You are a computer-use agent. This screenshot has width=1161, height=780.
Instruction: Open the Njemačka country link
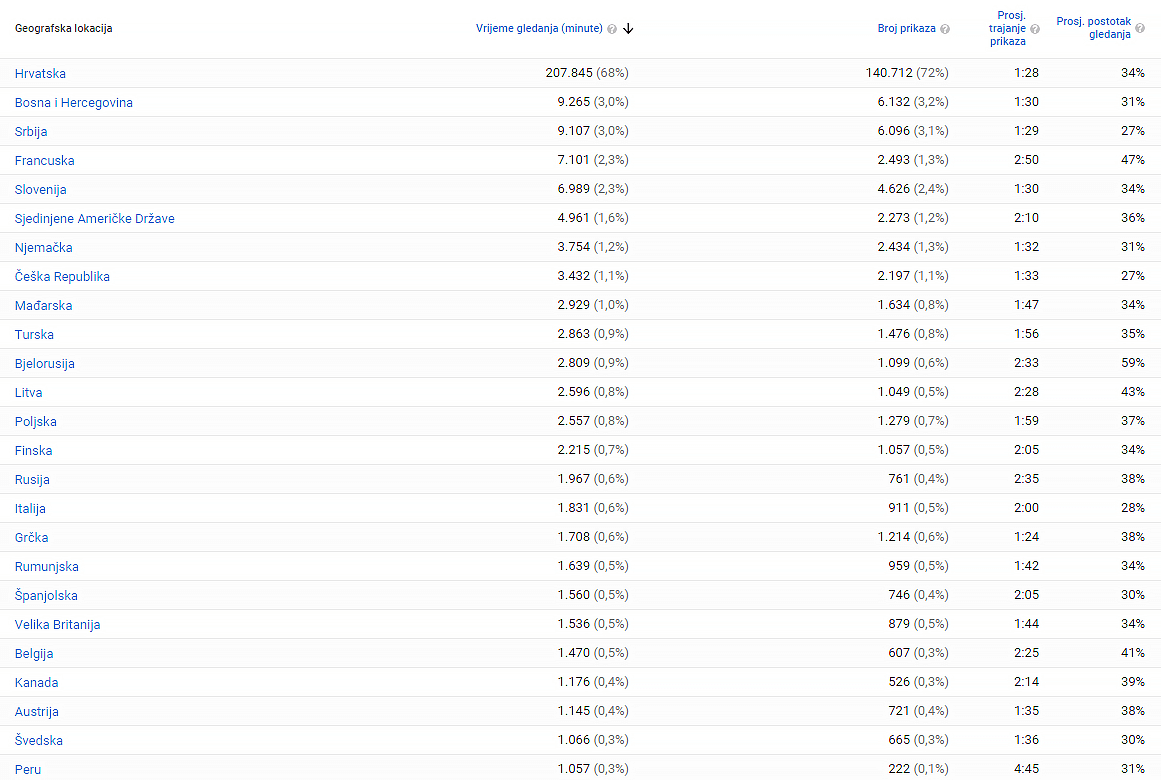(43, 248)
